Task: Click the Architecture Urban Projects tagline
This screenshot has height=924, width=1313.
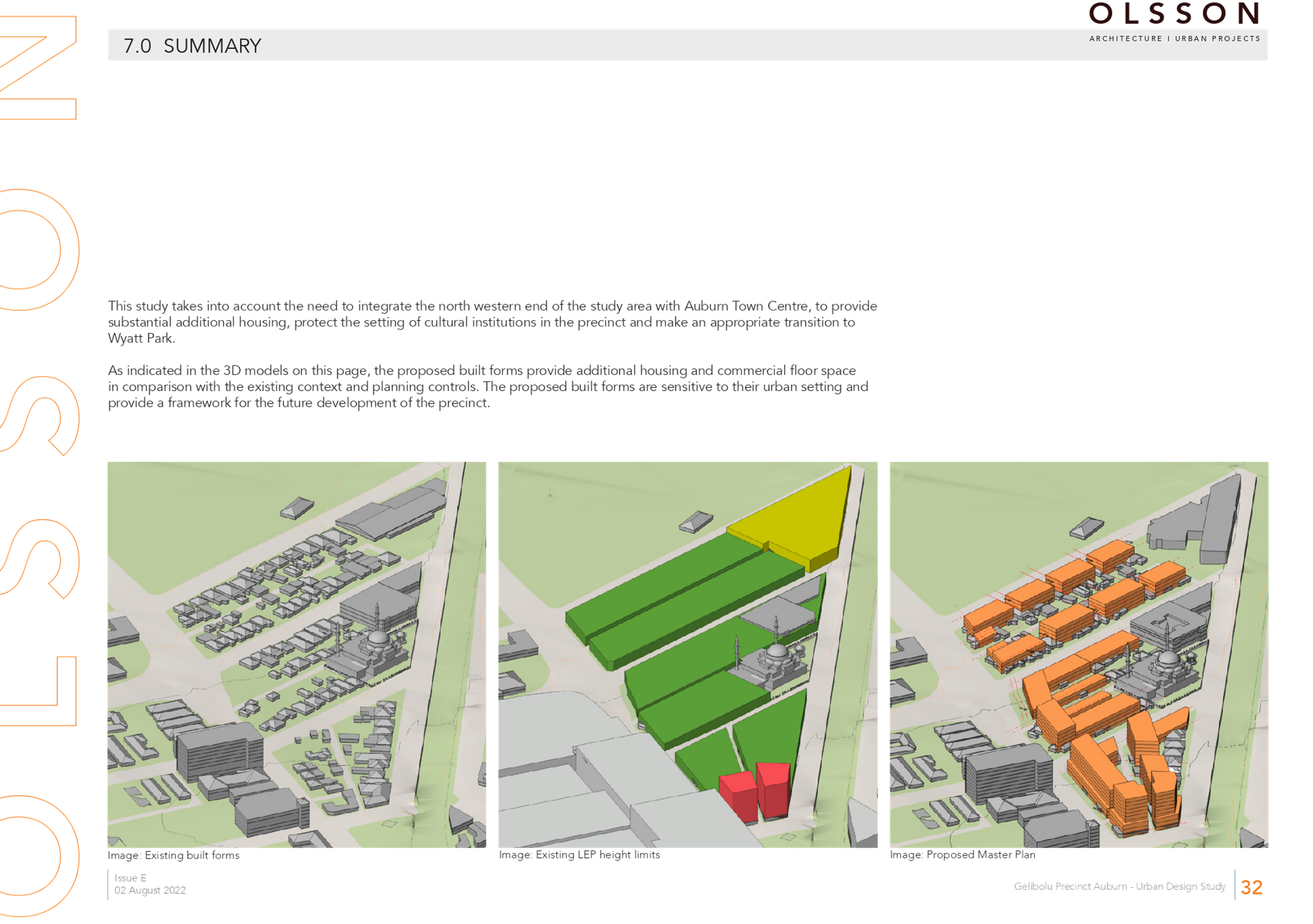Action: [x=1174, y=39]
